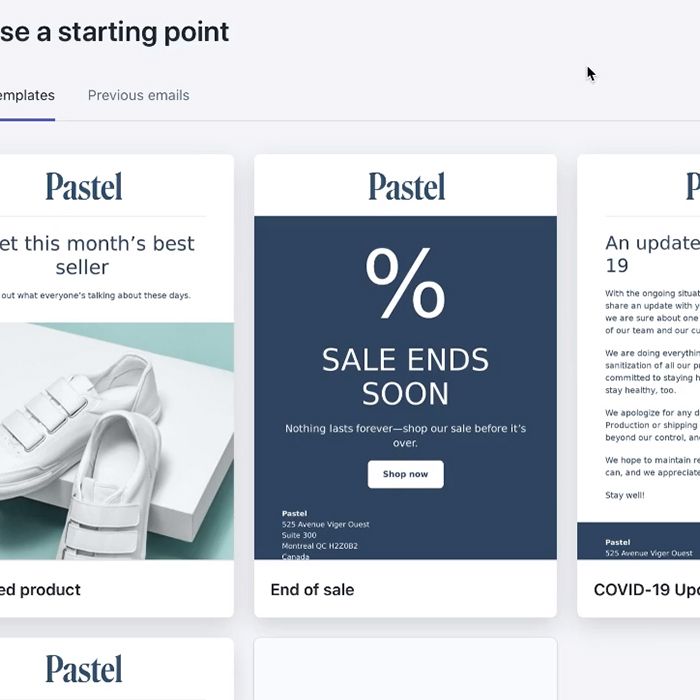Select the white sneakers product image
Screen dimensions: 700x700
click(100, 440)
